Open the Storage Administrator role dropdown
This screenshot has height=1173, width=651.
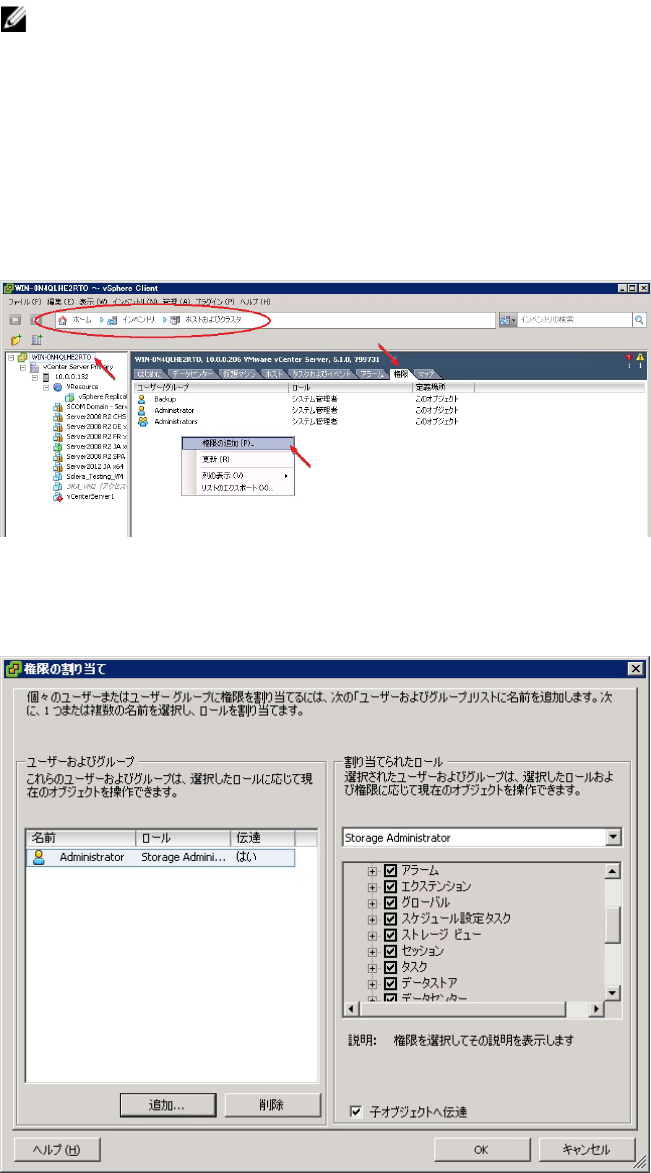pos(614,837)
